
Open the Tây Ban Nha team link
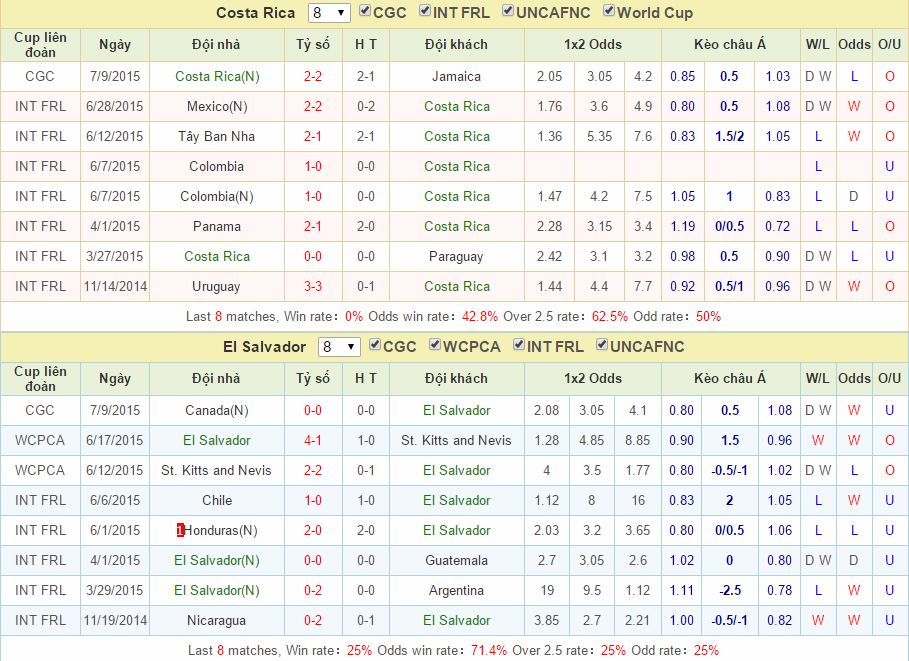[216, 136]
